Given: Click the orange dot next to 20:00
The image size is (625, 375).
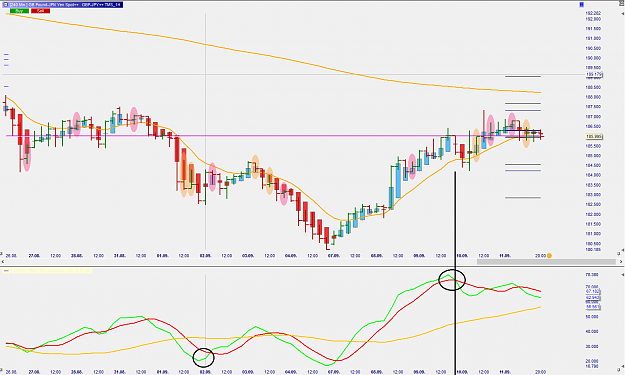Looking at the screenshot, I should [549, 255].
